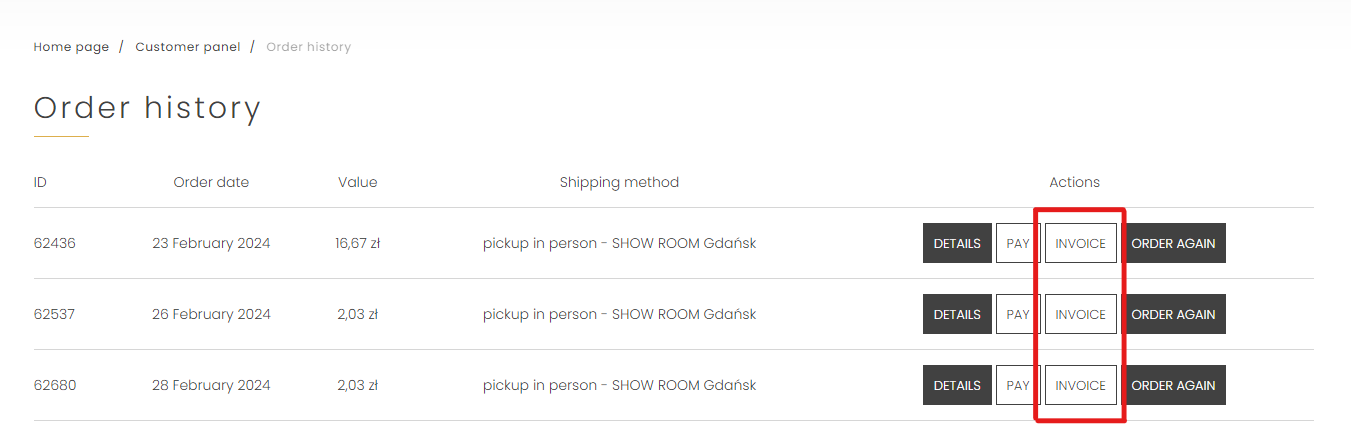Order again for order 62436
This screenshot has height=427, width=1351.
pos(1174,243)
